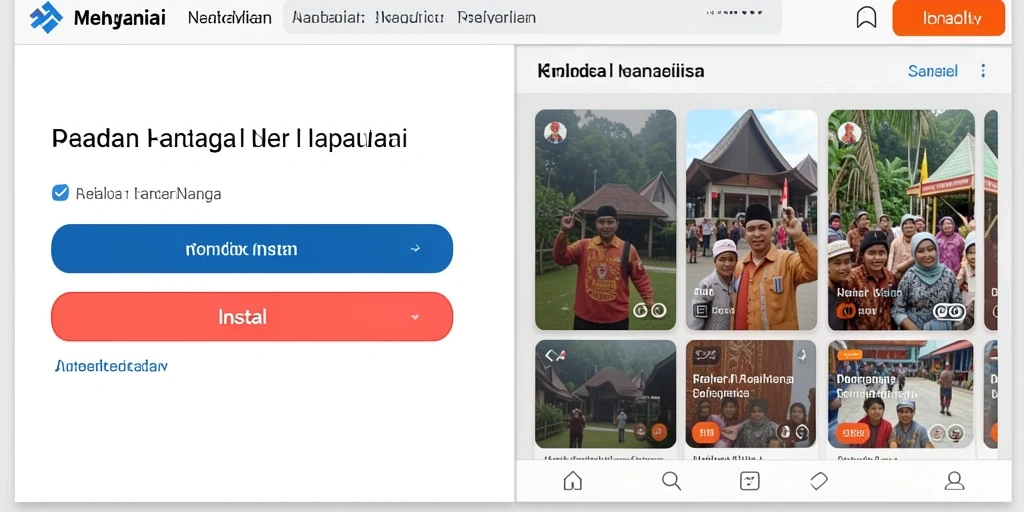Click the Kinlodea l Ianaeiiisa panel title
The width and height of the screenshot is (1024, 512).
pyautogui.click(x=620, y=71)
